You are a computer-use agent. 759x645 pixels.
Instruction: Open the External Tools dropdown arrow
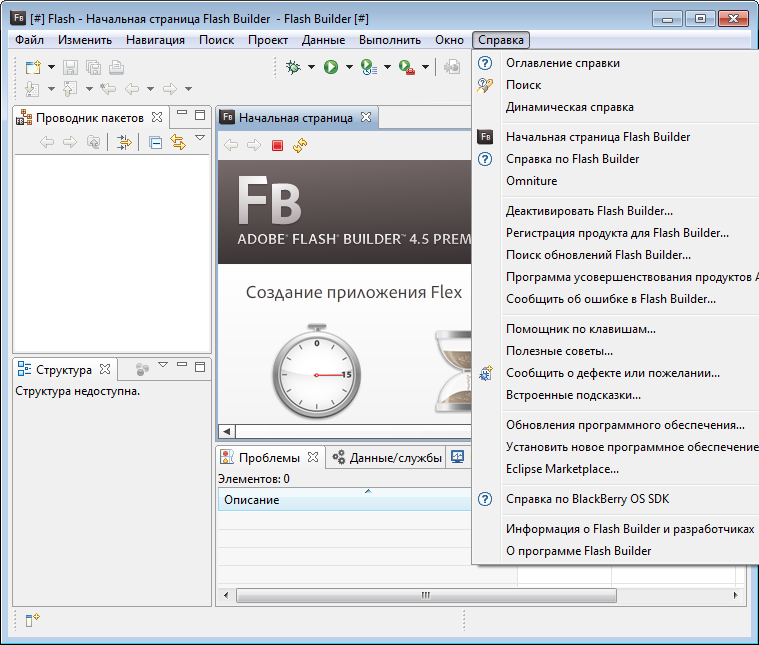coord(425,67)
